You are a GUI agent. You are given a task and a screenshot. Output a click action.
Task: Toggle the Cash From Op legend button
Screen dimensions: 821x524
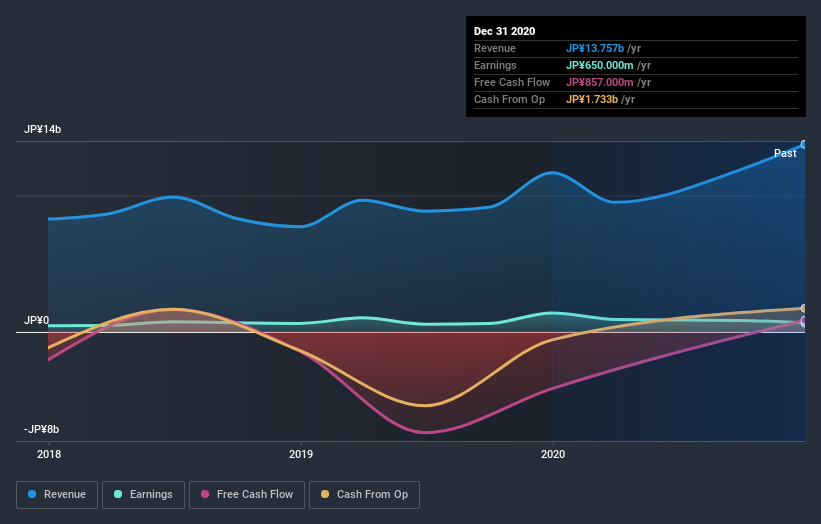(x=364, y=495)
